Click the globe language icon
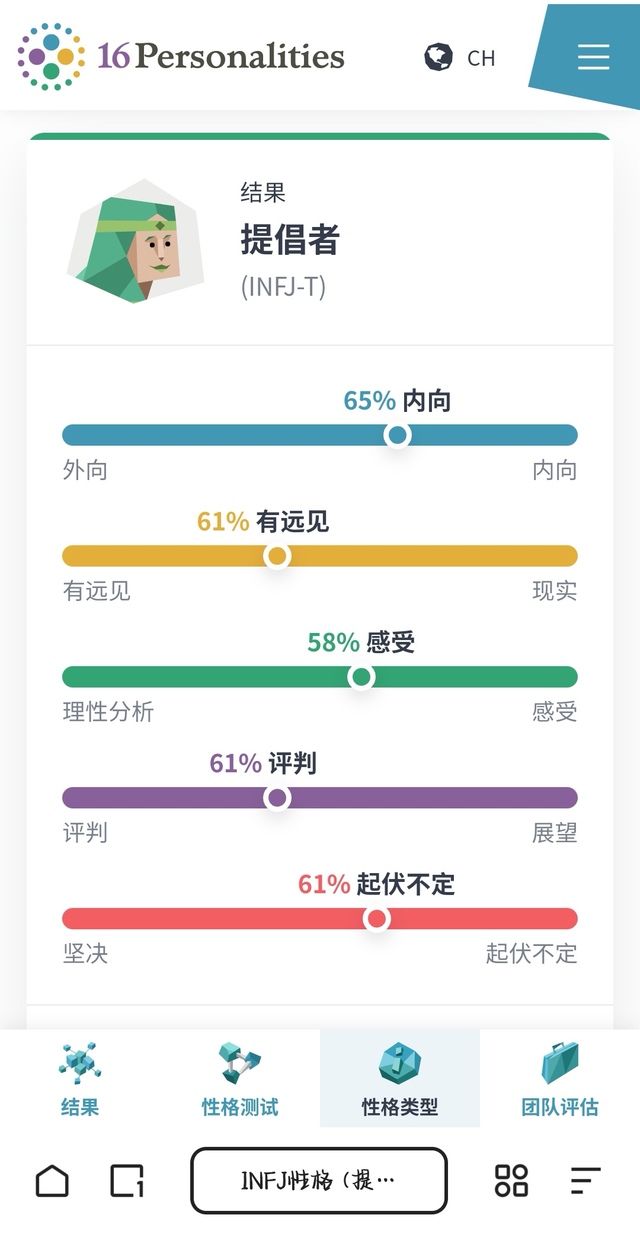 438,57
